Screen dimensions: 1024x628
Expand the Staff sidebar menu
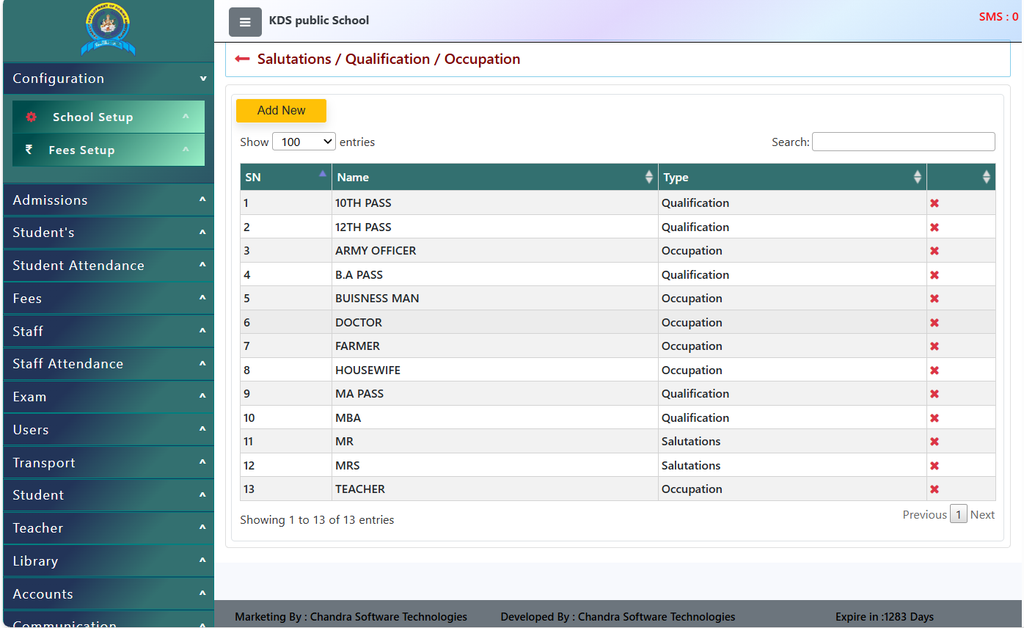click(108, 331)
